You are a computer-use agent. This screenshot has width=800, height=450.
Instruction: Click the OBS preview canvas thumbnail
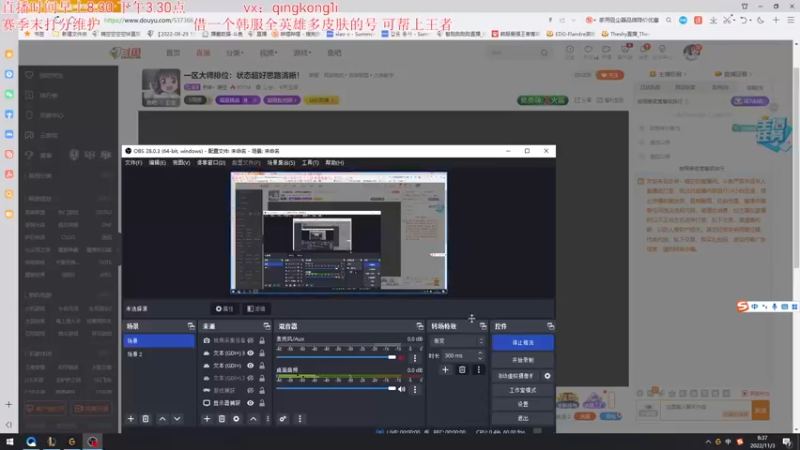pos(339,233)
